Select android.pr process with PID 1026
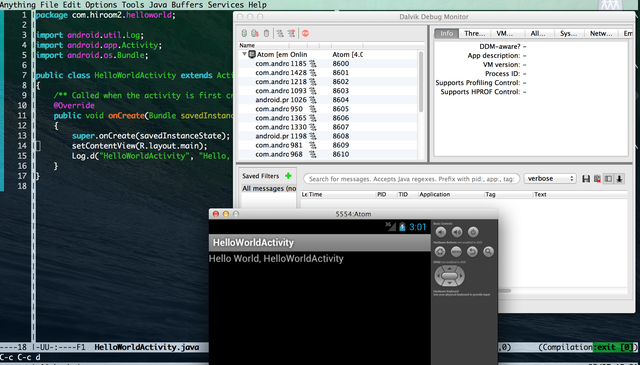Viewport: 640px width, 365px height. point(329,100)
